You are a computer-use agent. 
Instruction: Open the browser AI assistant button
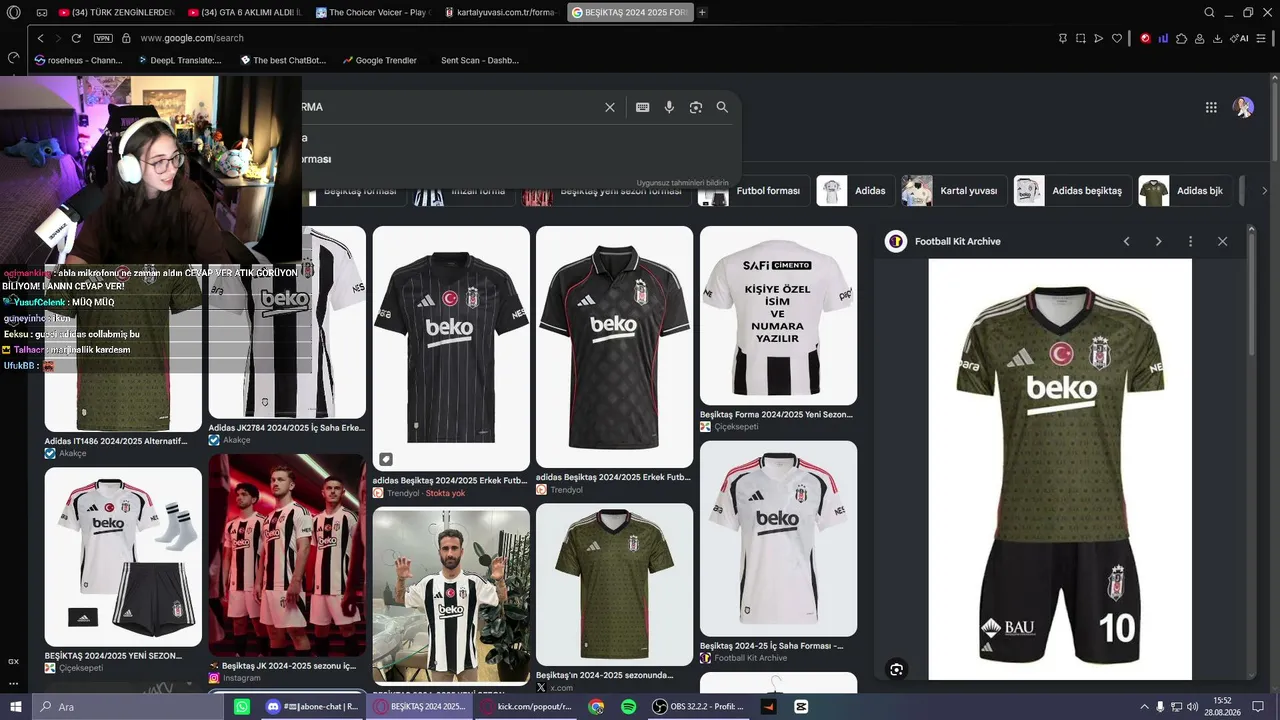point(1240,38)
